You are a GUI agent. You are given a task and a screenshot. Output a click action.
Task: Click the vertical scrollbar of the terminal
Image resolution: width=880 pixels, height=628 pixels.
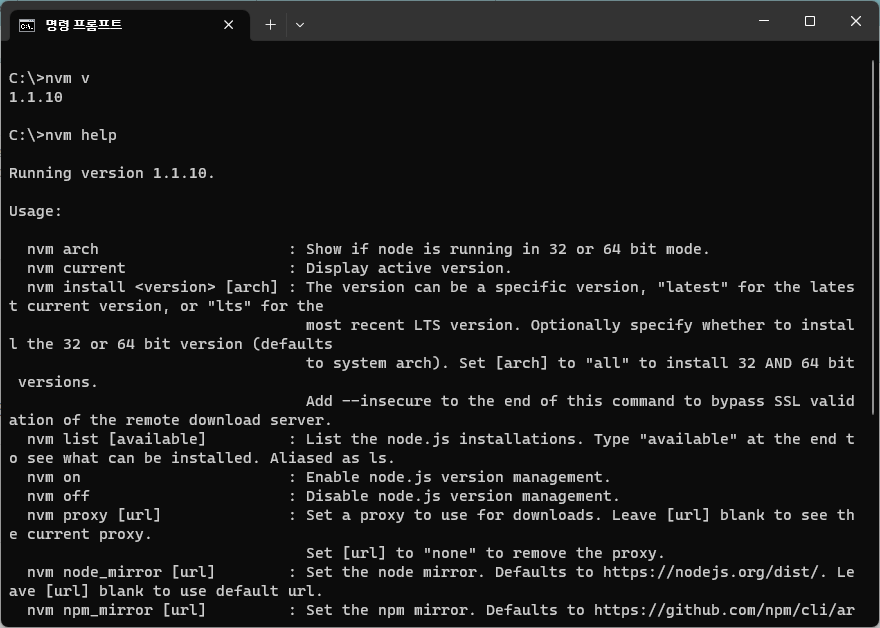click(x=874, y=236)
